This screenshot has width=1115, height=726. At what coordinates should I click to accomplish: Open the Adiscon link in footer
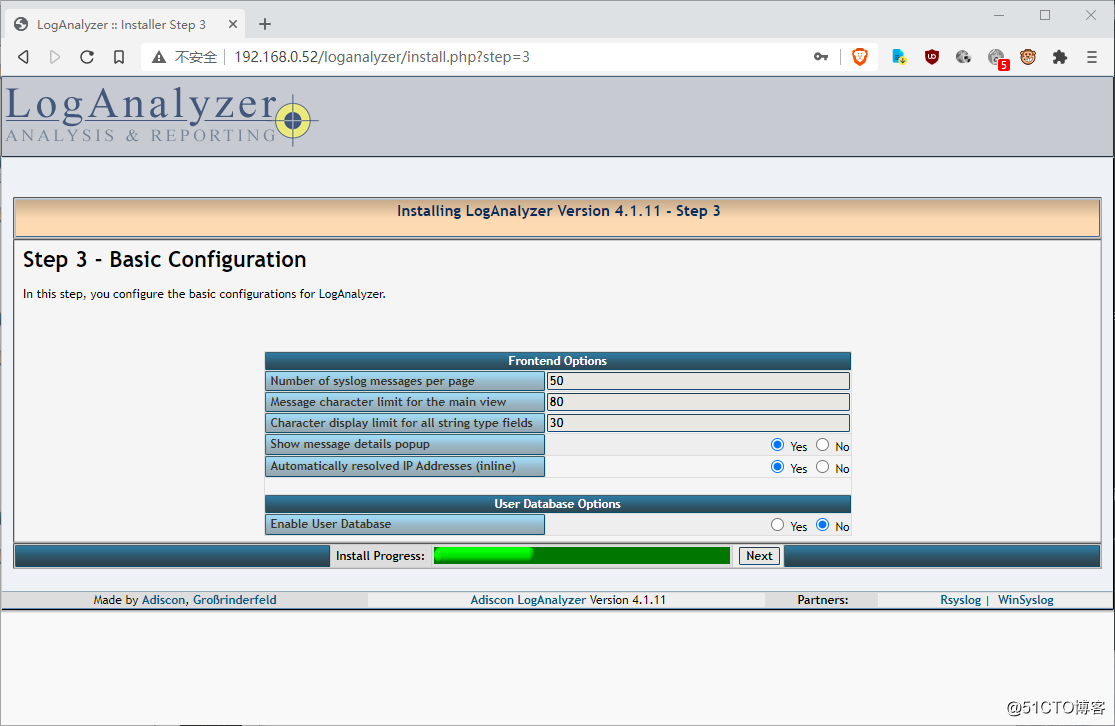point(164,599)
